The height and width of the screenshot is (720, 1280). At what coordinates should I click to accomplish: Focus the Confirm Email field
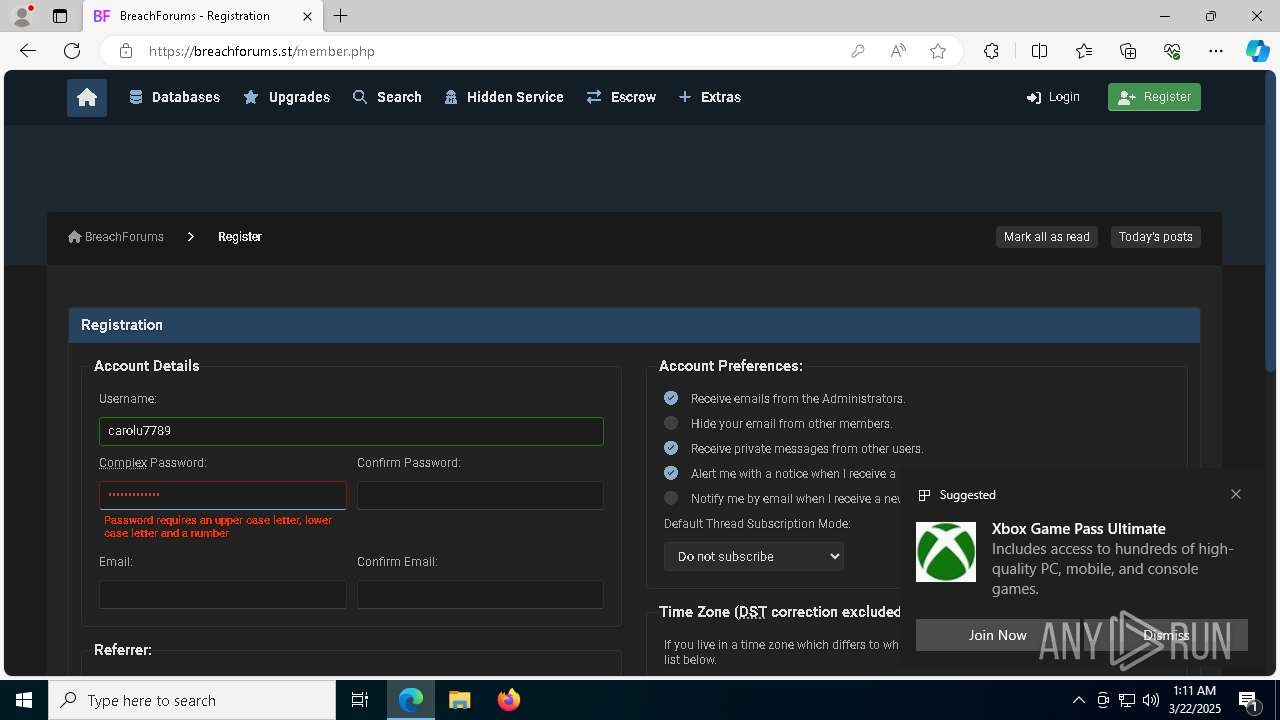pos(480,594)
